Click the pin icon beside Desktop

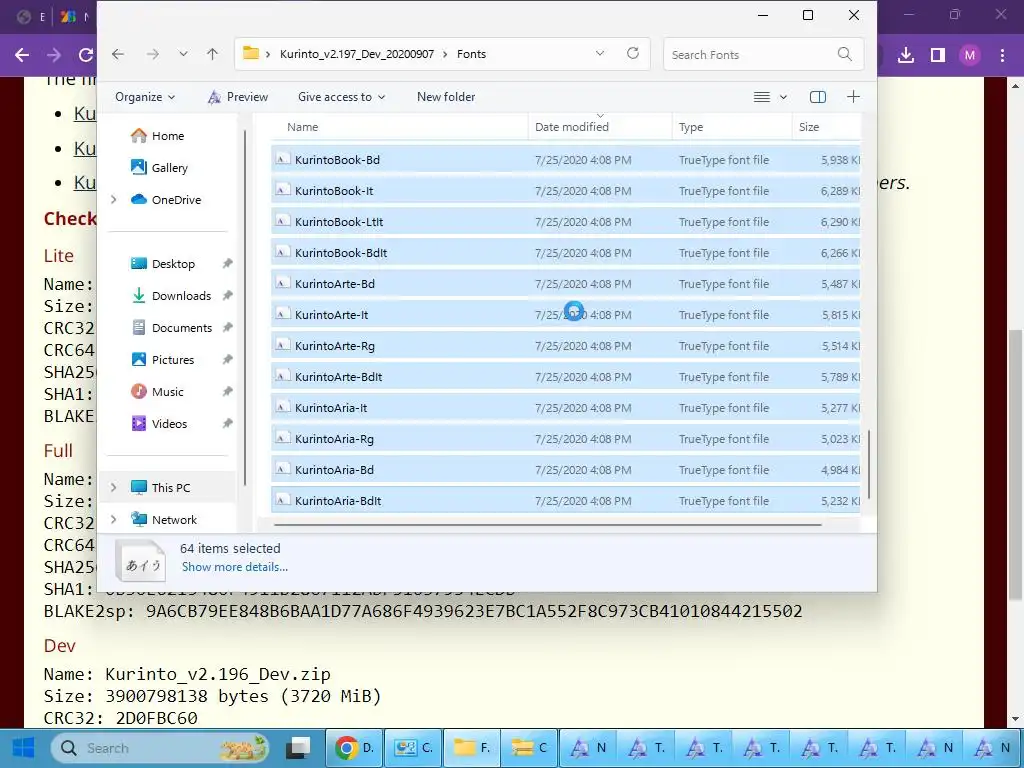click(227, 263)
